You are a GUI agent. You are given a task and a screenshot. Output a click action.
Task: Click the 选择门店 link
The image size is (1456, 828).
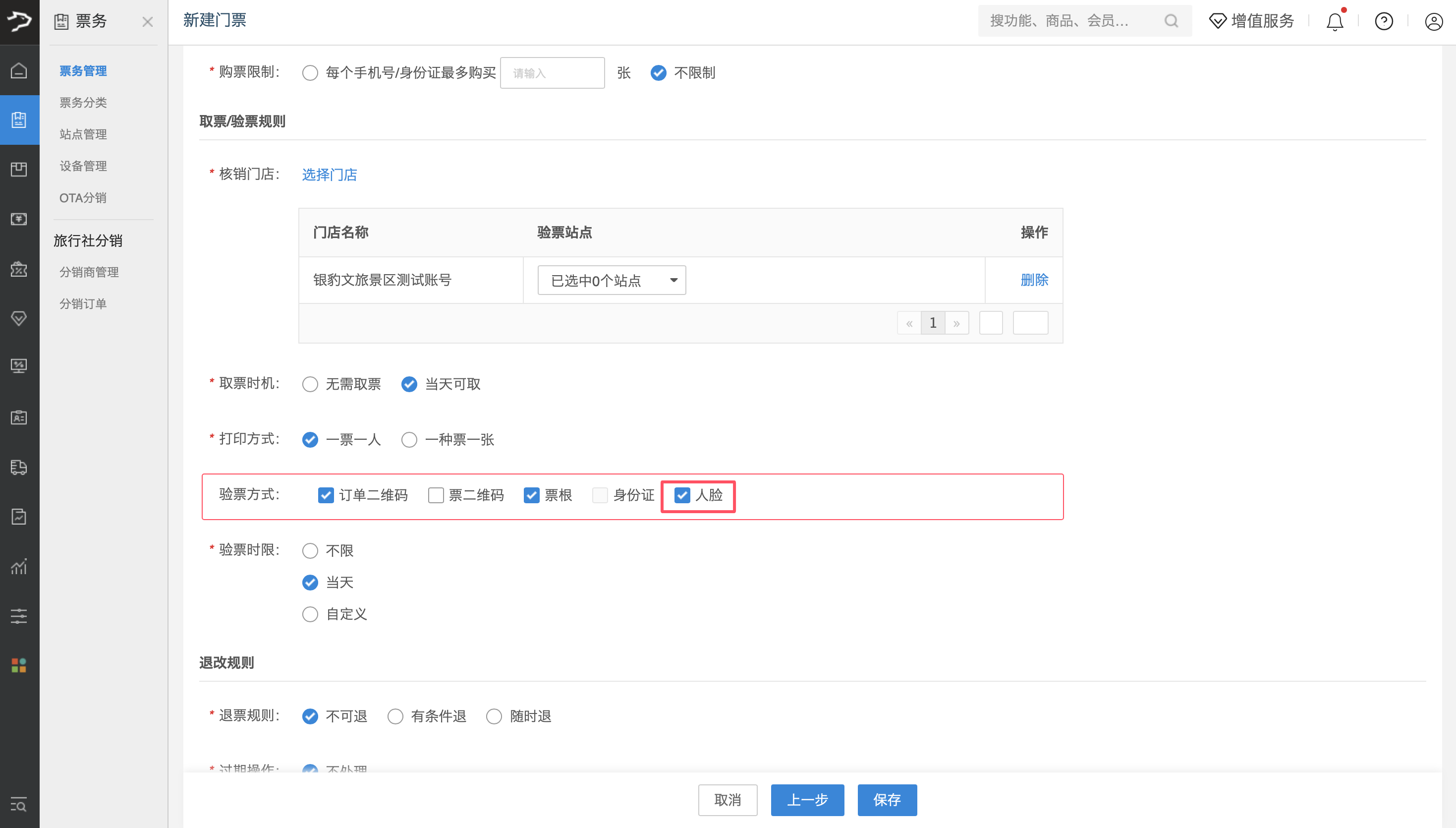click(x=329, y=175)
